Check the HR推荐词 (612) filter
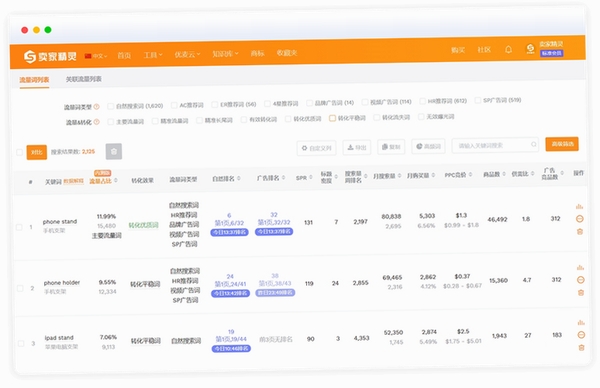Viewport: 600px width, 388px height. pyautogui.click(x=422, y=101)
